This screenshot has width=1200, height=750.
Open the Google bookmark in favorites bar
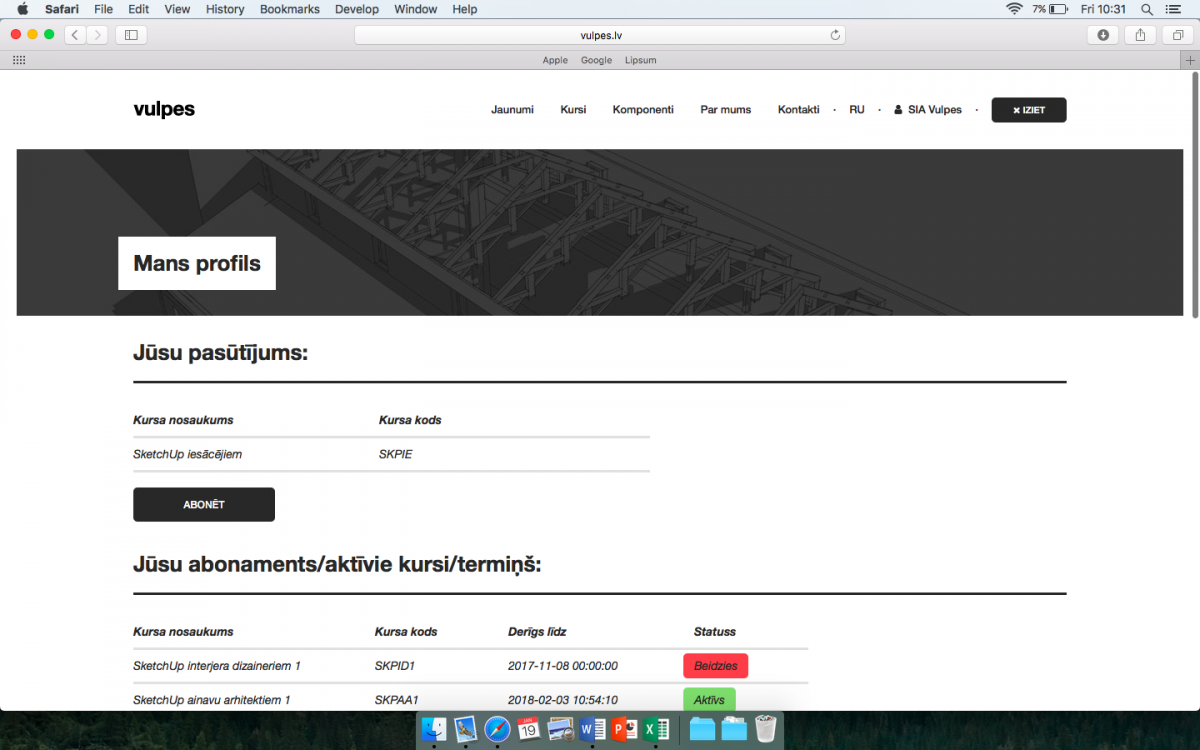(596, 60)
